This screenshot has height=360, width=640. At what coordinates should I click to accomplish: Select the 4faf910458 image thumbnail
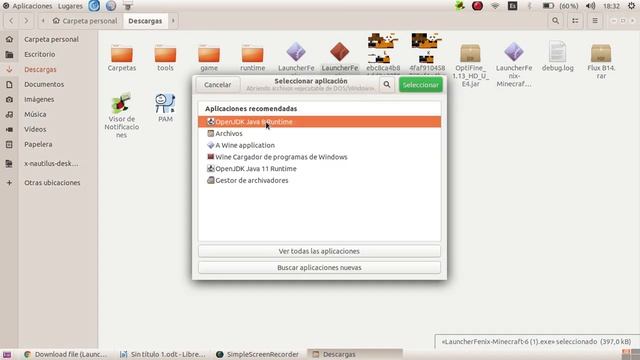(427, 48)
